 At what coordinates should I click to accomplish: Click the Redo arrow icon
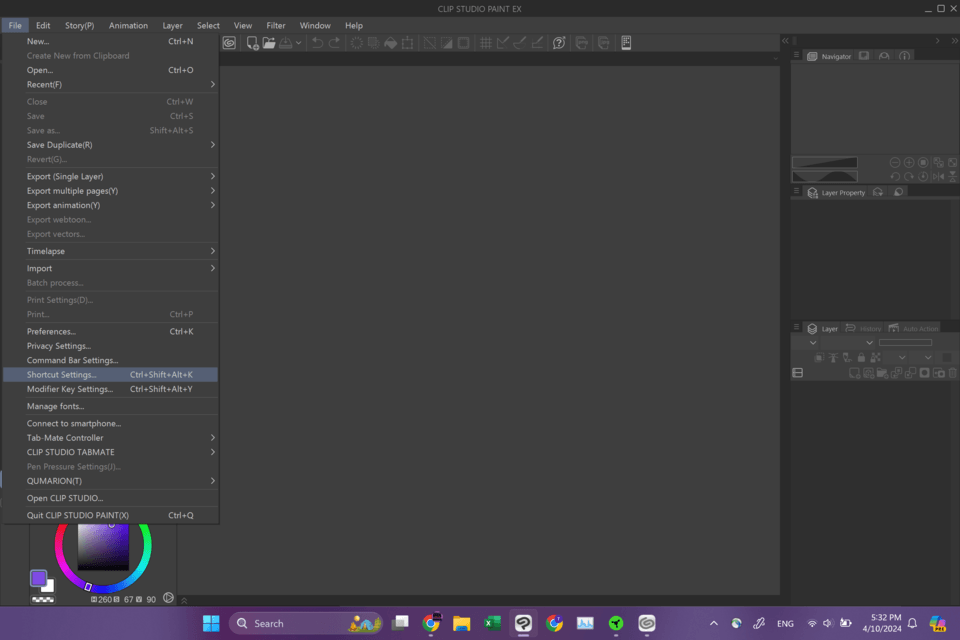pos(334,43)
